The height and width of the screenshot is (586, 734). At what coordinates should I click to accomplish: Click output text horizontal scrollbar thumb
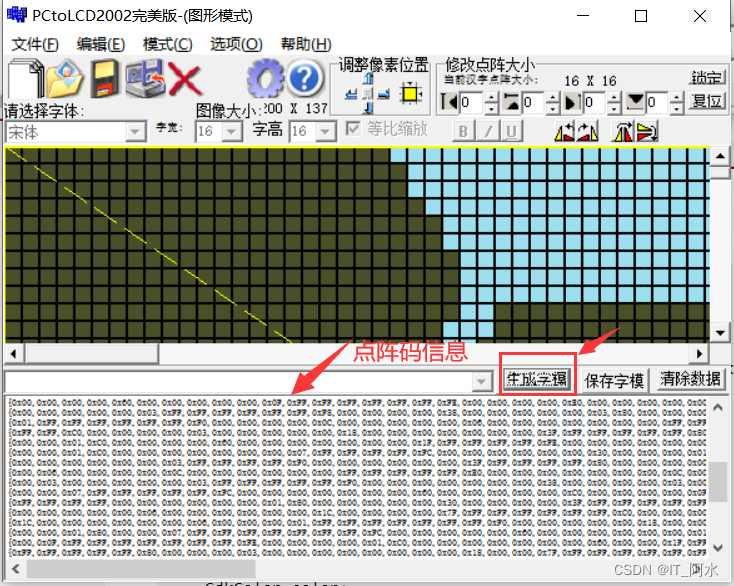141,569
